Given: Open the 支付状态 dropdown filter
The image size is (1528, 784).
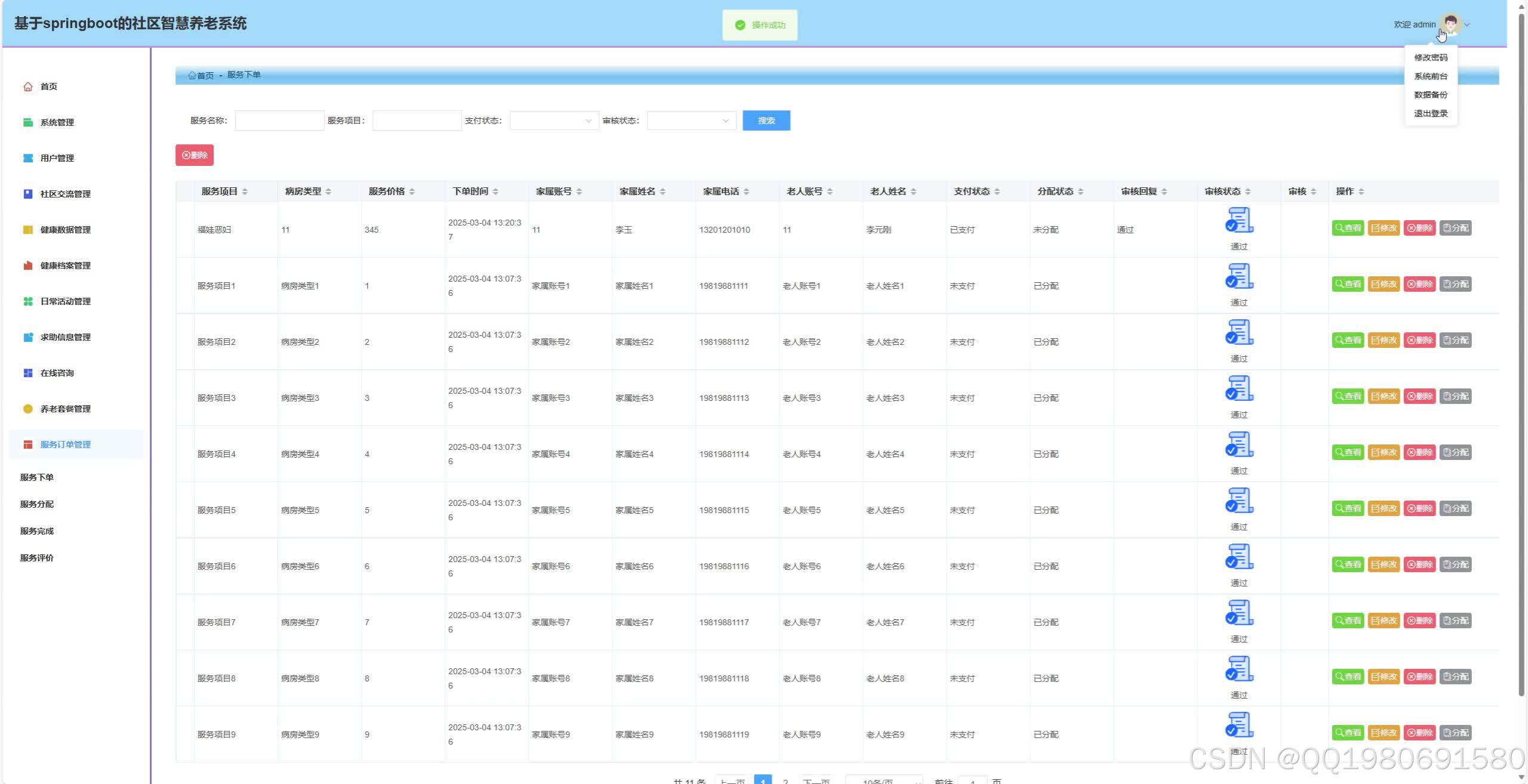Looking at the screenshot, I should [x=553, y=121].
